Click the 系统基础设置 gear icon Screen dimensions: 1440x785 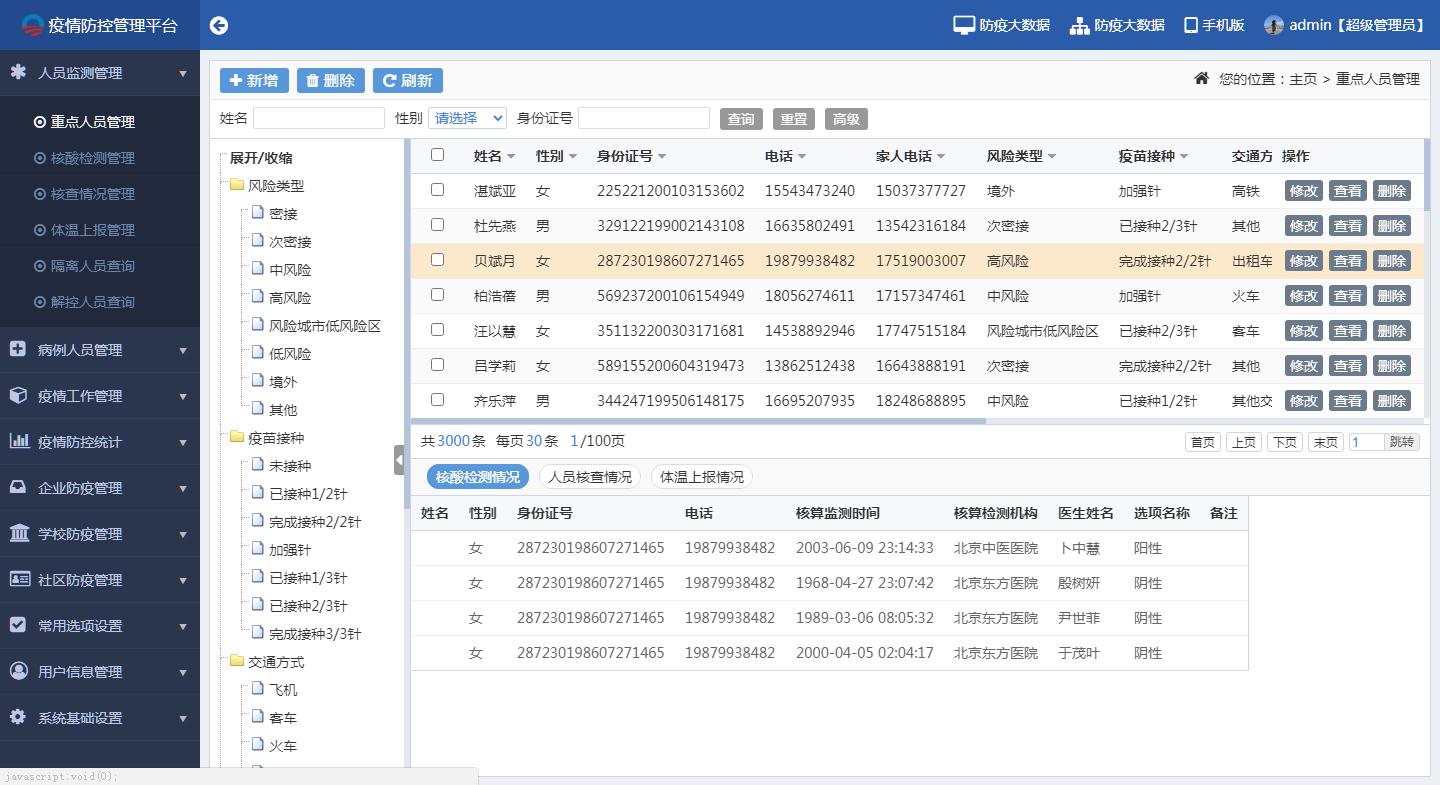coord(18,717)
